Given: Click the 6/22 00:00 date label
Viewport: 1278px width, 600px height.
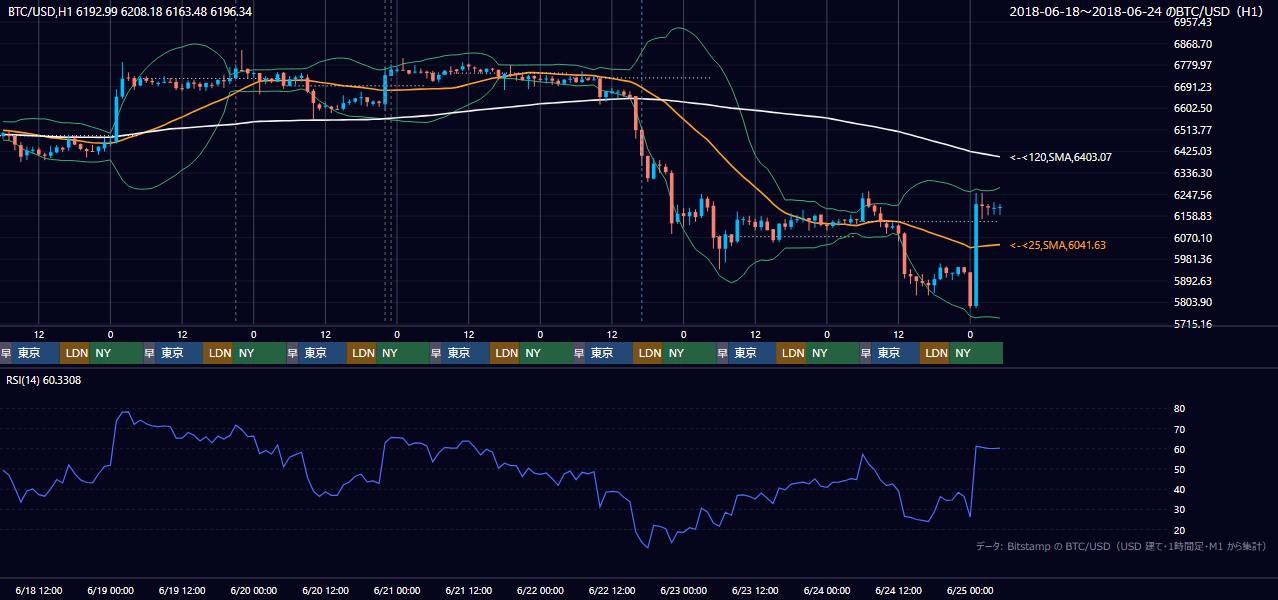Looking at the screenshot, I should tap(540, 591).
